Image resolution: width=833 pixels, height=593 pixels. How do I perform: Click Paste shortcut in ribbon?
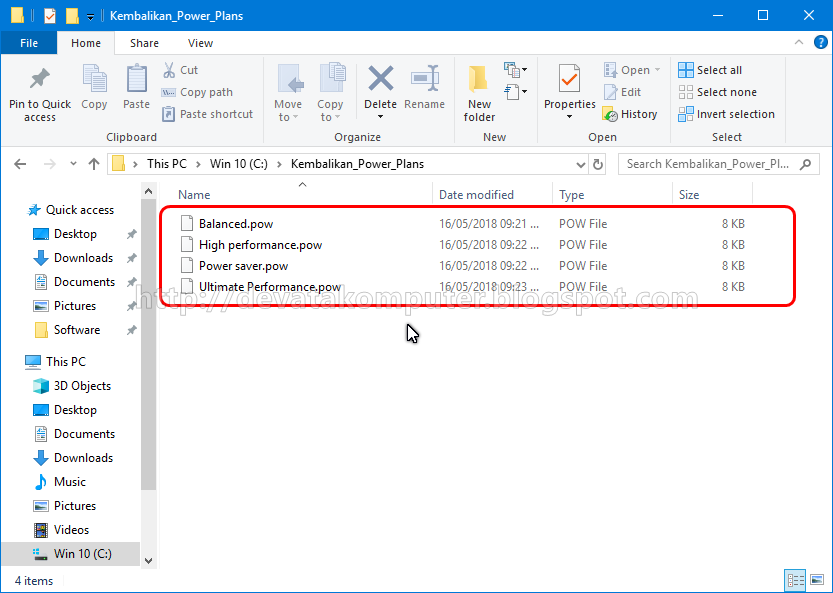207,114
